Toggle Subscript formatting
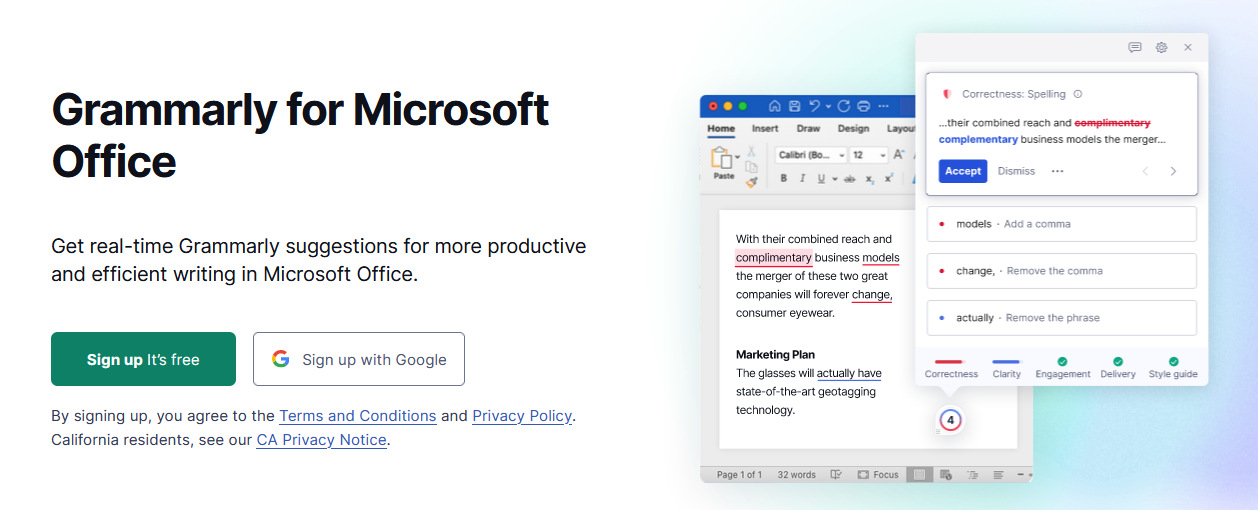The width and height of the screenshot is (1258, 510). [x=870, y=178]
